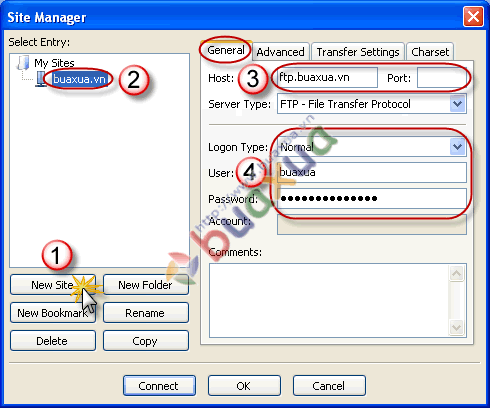490x408 pixels.
Task: Click the Connect button
Action: pyautogui.click(x=159, y=386)
